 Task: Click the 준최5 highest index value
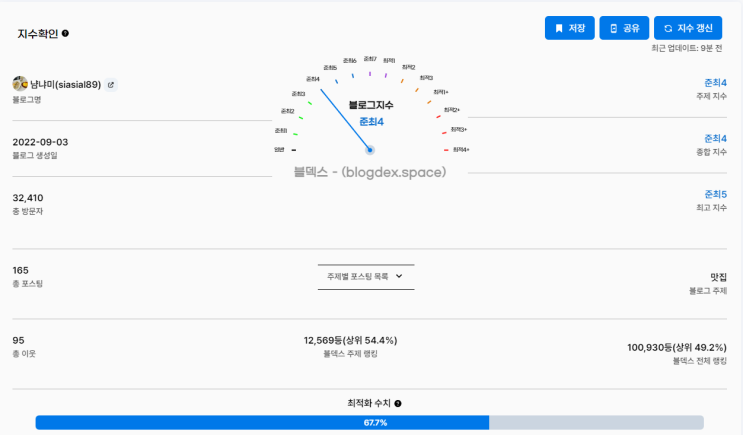coord(716,194)
